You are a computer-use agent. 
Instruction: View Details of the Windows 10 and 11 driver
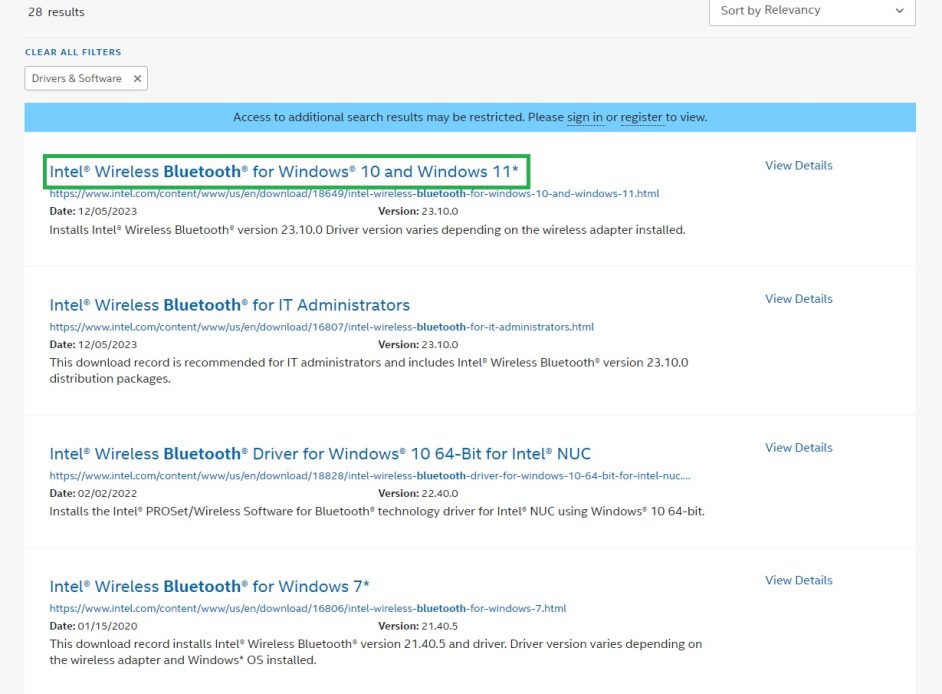[798, 165]
